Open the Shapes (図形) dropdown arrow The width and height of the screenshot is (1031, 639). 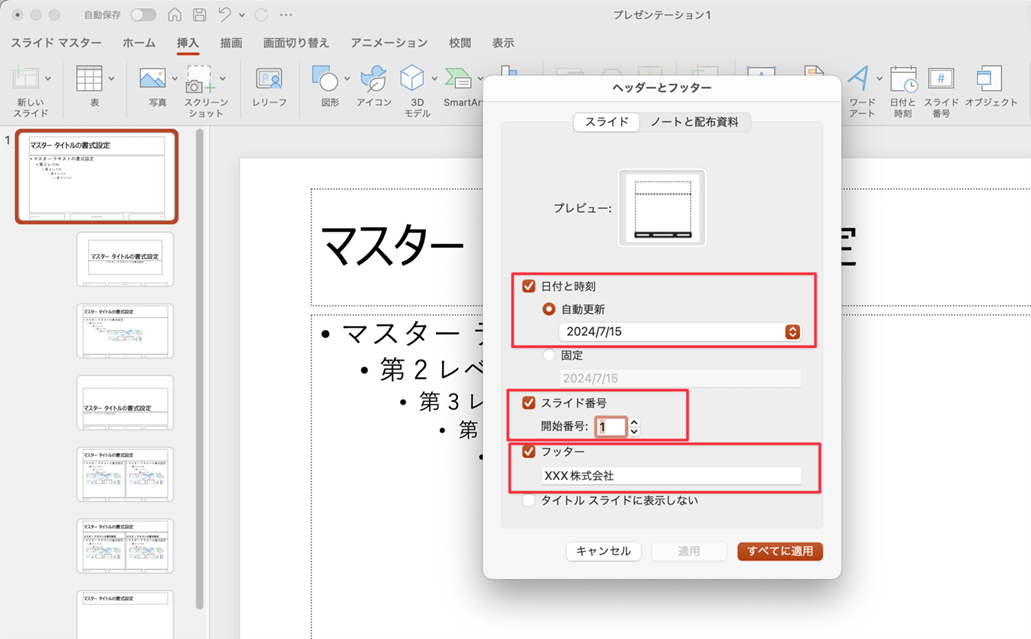347,78
